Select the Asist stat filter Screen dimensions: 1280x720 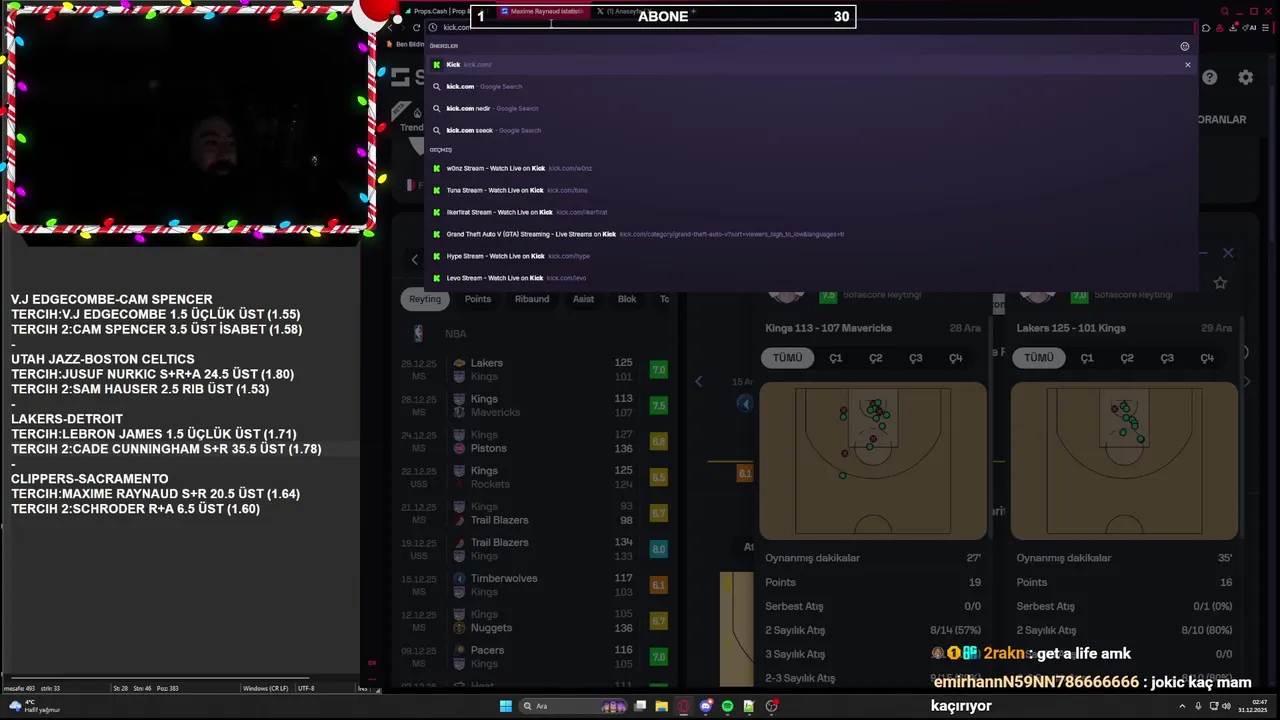point(583,299)
